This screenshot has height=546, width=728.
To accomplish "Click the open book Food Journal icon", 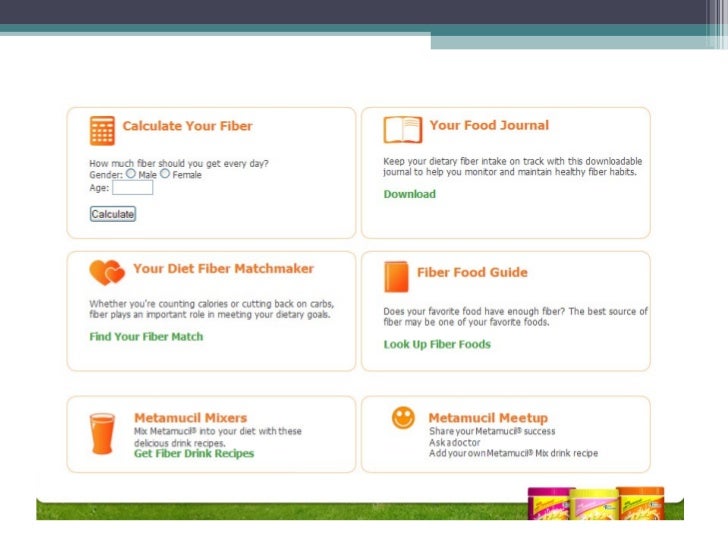I will pos(403,130).
